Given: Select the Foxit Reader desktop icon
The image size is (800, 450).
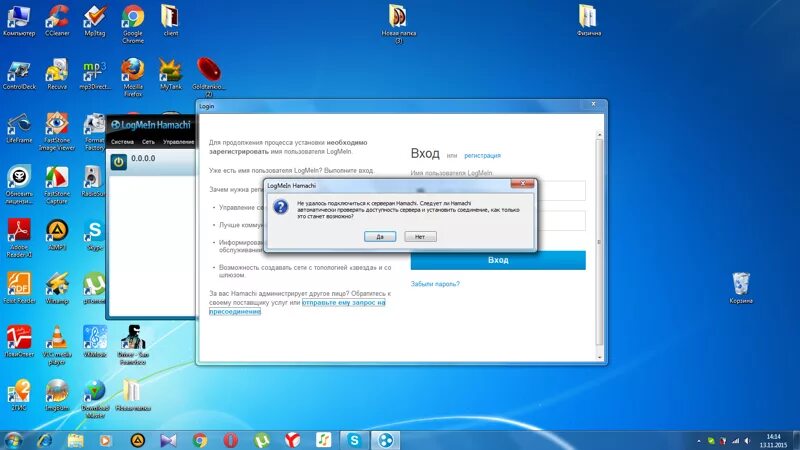Looking at the screenshot, I should [x=19, y=288].
